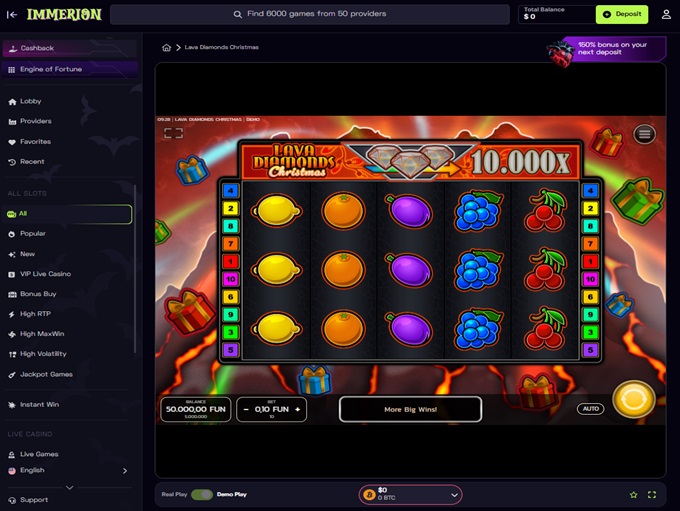Enable AUTO spin mode

[590, 409]
